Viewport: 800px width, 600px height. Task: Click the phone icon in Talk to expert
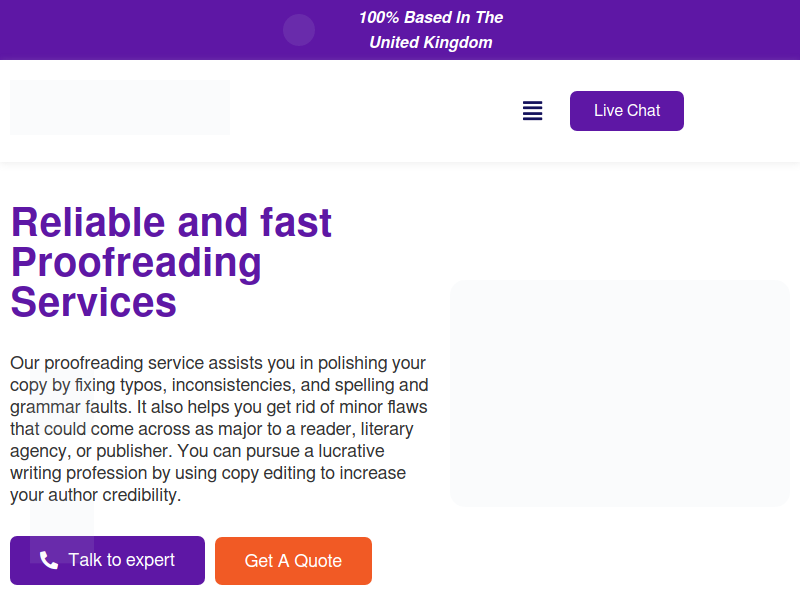point(49,560)
